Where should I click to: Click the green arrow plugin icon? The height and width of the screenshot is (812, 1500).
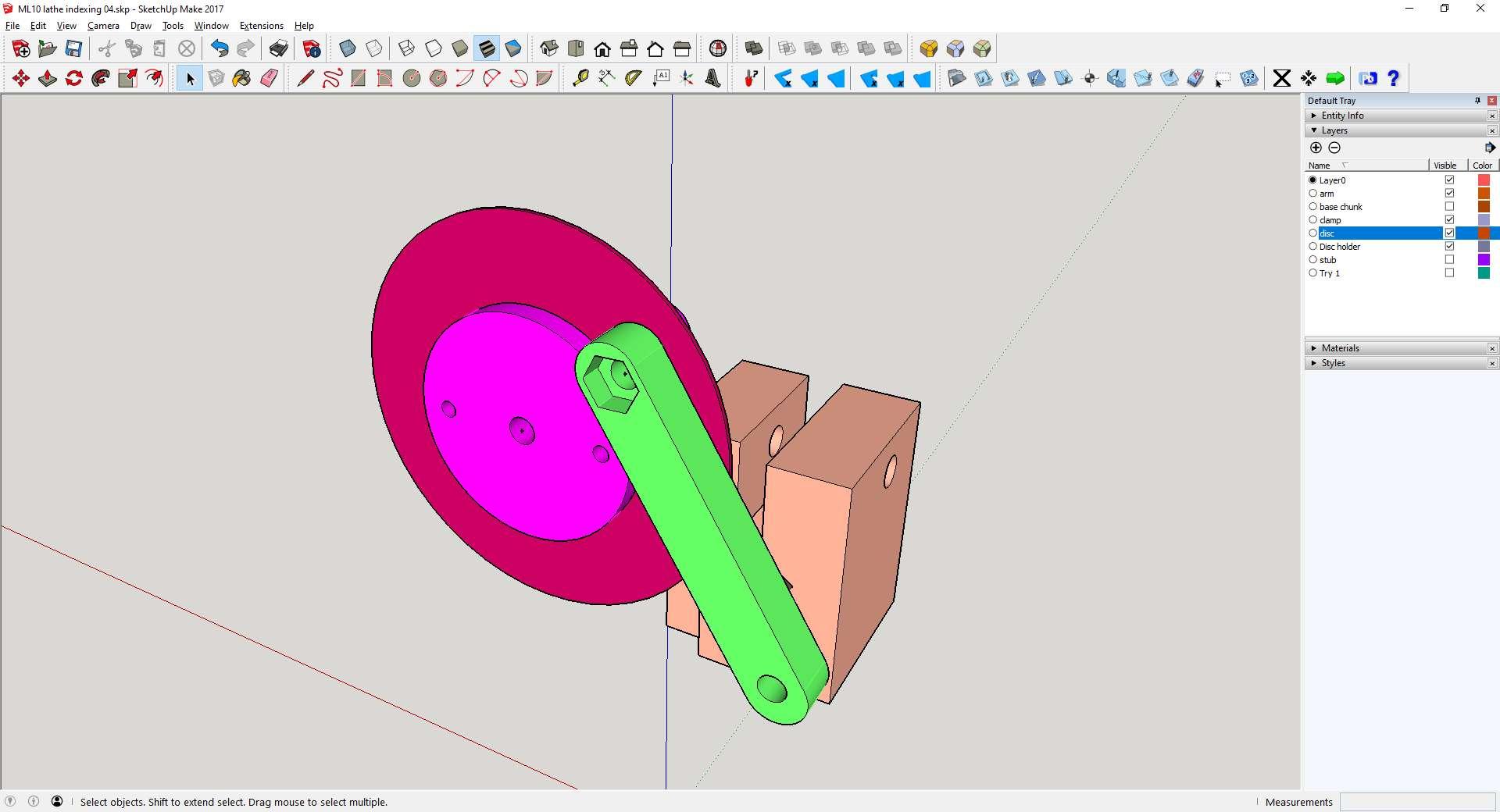(x=1335, y=78)
